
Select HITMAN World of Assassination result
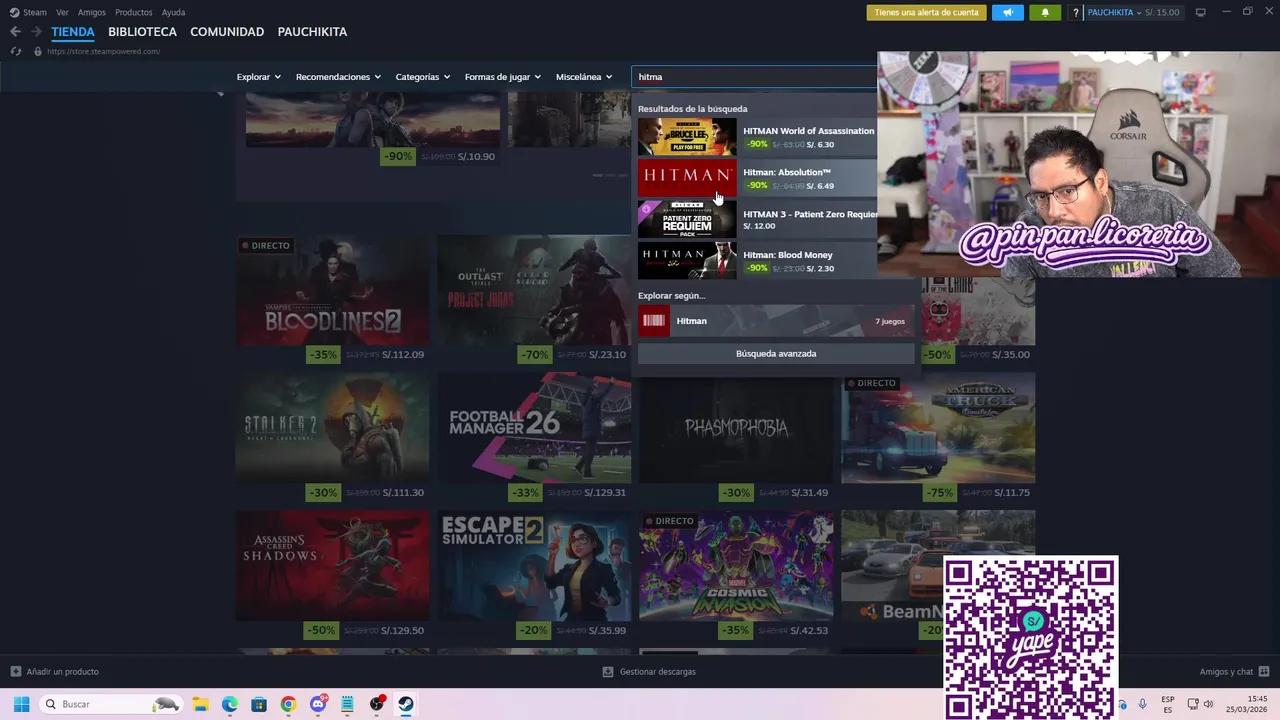point(757,137)
